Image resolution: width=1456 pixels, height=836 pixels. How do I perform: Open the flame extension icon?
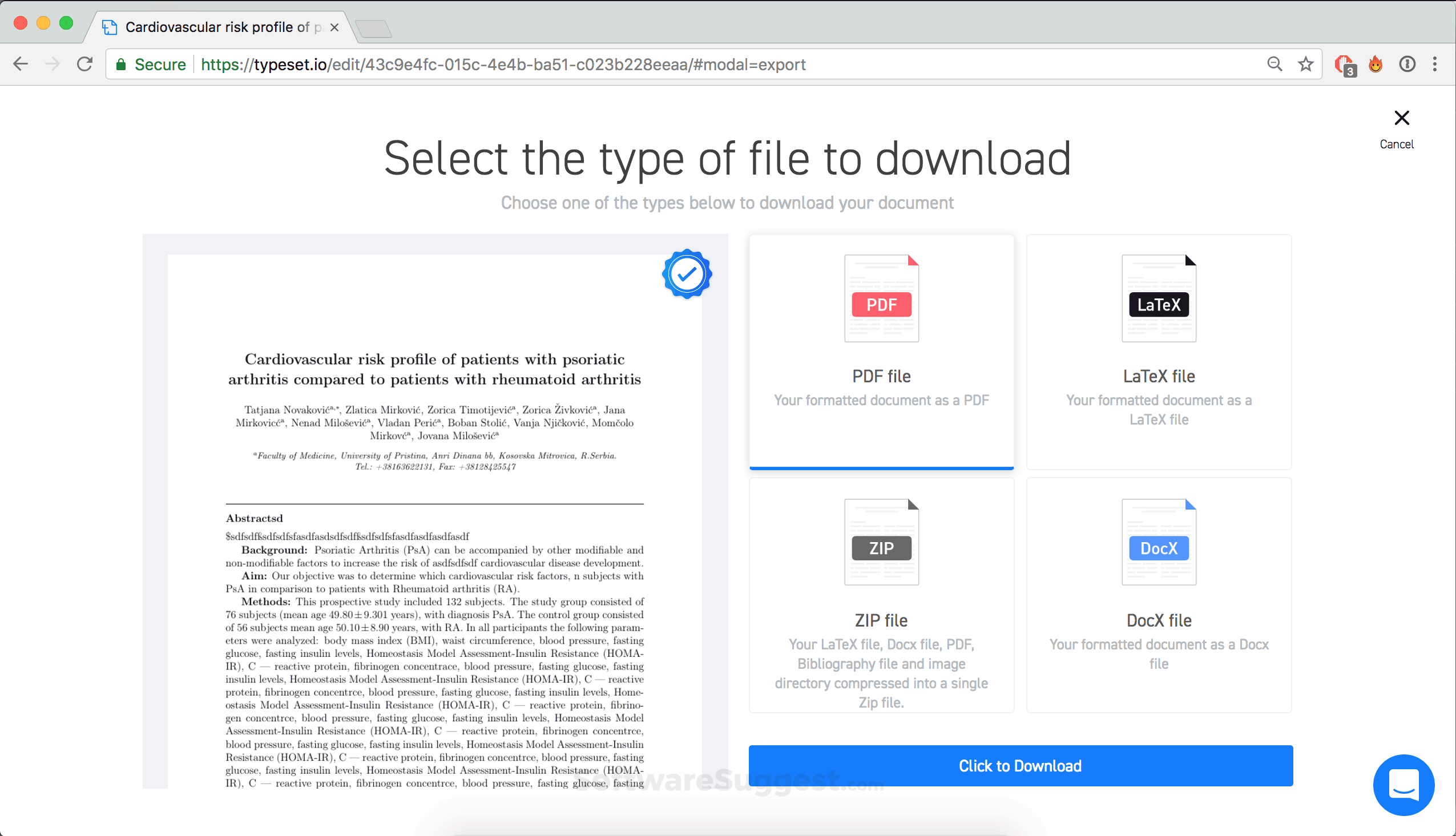1376,64
